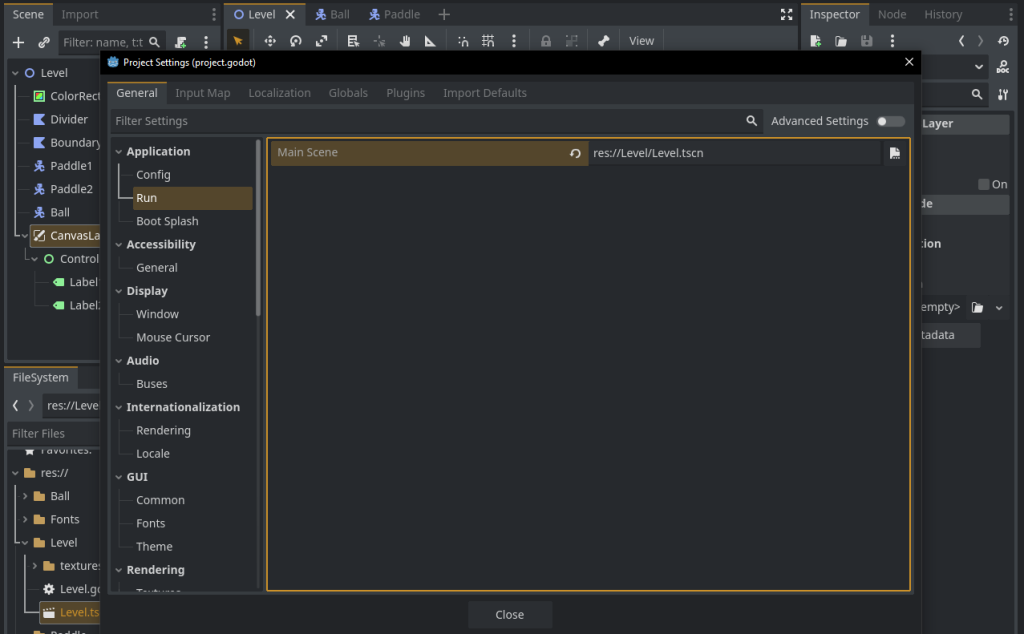
Task: Browse for Main Scene file
Action: tap(895, 153)
